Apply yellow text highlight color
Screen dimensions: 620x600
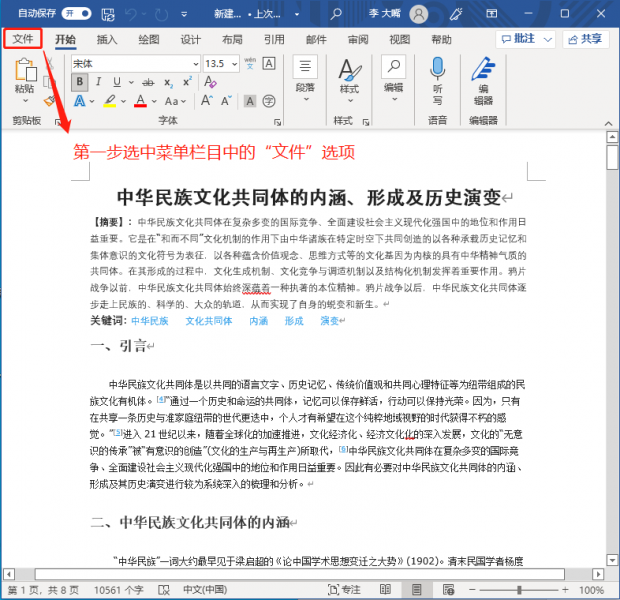[110, 101]
